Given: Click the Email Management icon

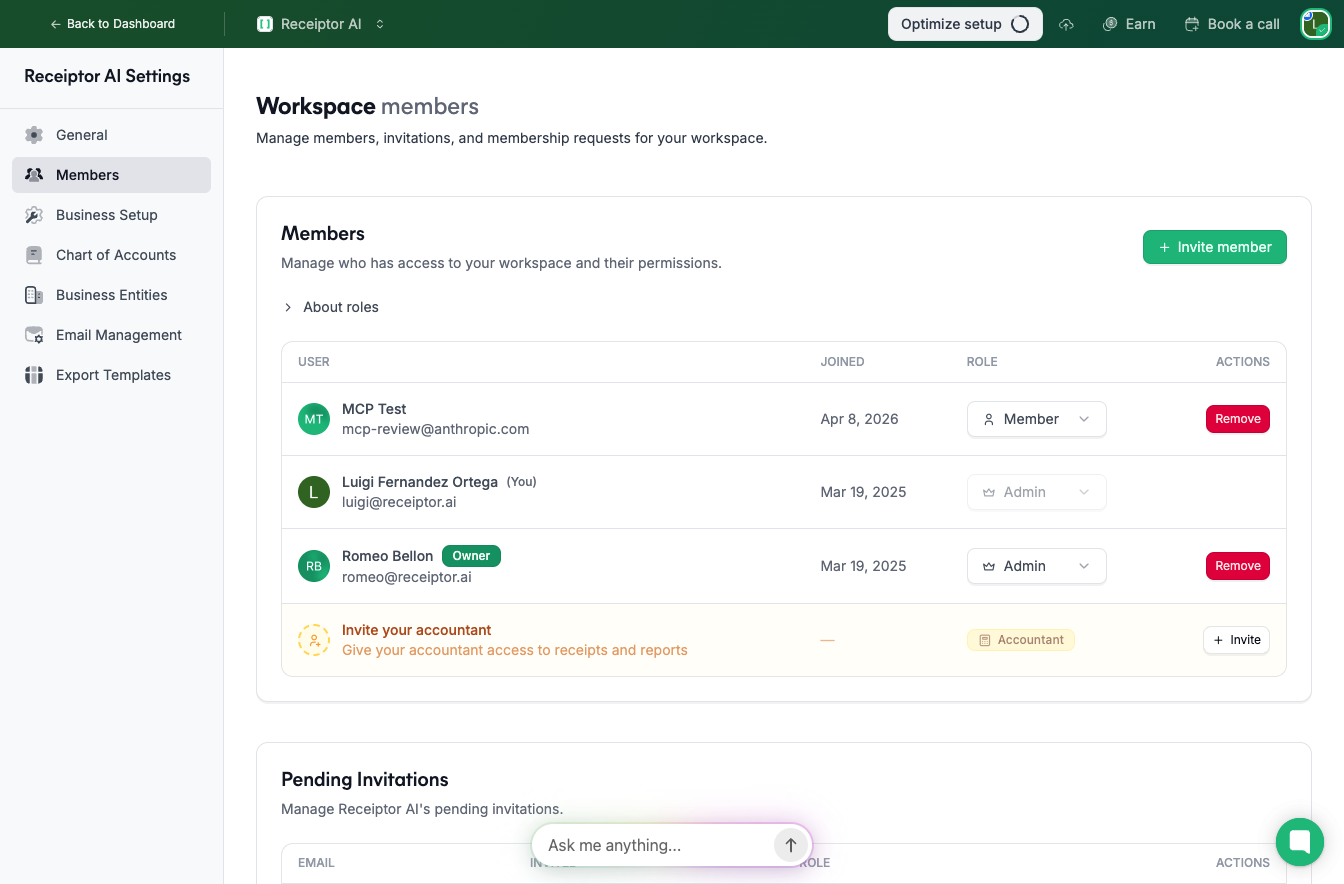Looking at the screenshot, I should [34, 335].
